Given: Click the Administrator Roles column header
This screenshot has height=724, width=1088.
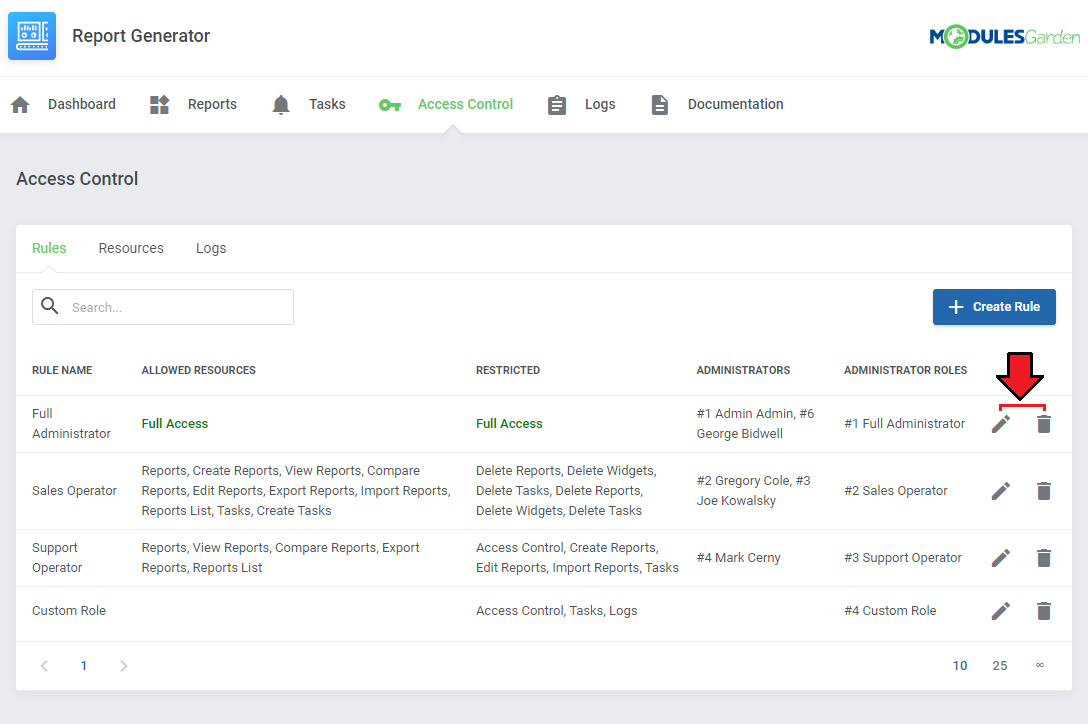Looking at the screenshot, I should (x=906, y=370).
